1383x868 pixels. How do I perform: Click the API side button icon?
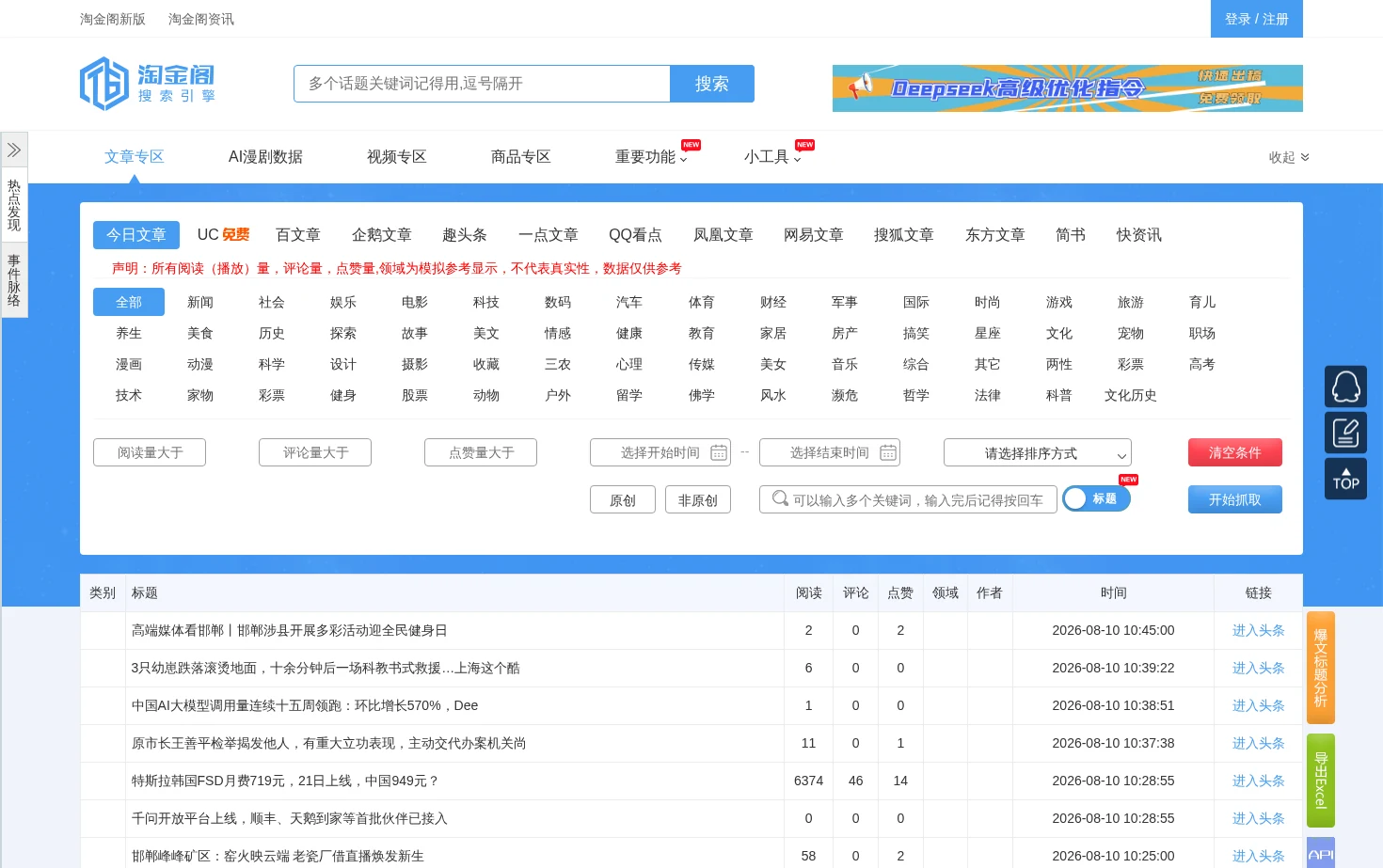[1321, 854]
